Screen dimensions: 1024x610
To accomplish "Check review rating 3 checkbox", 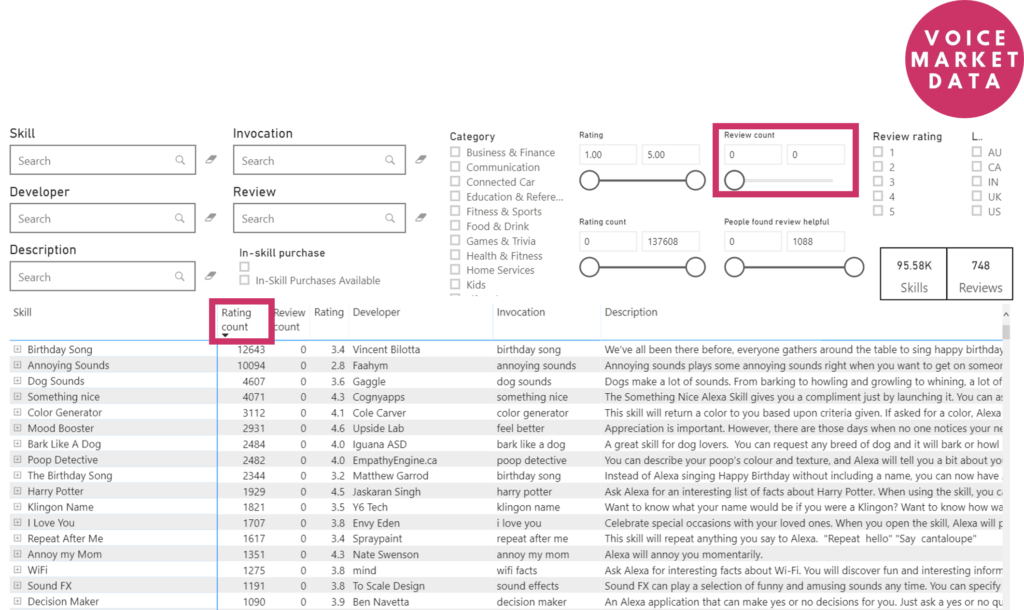I will [878, 181].
